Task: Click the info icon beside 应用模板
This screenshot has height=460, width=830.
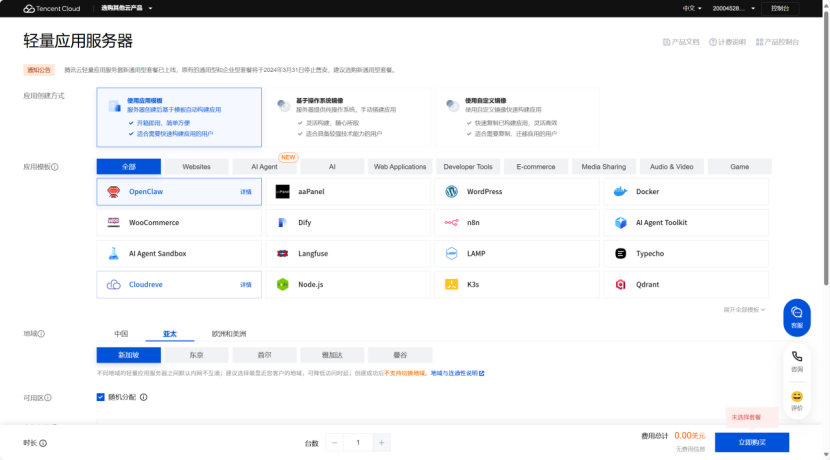Action: pos(55,168)
